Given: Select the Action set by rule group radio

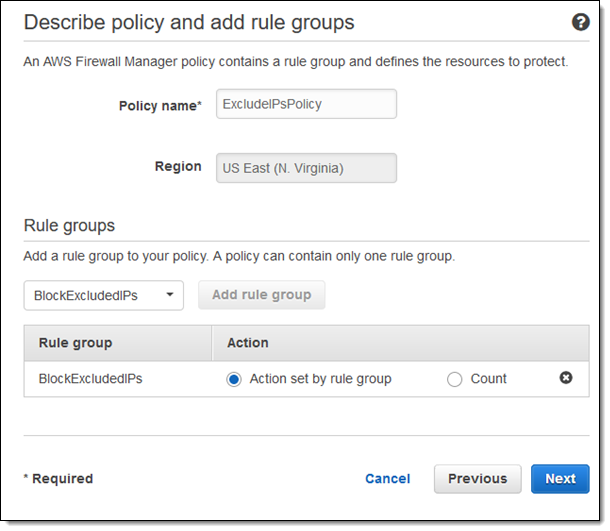Looking at the screenshot, I should [234, 379].
